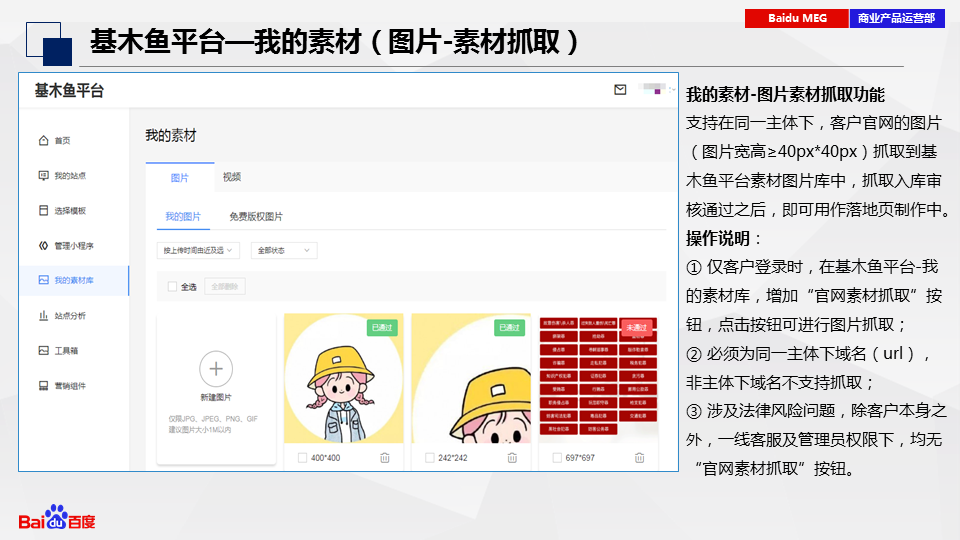Open the 697*697 red grid thumbnail

click(x=598, y=377)
